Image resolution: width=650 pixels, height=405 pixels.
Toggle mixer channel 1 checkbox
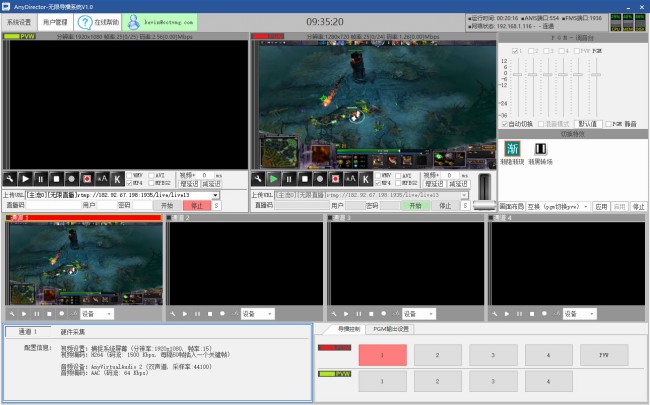click(x=515, y=51)
